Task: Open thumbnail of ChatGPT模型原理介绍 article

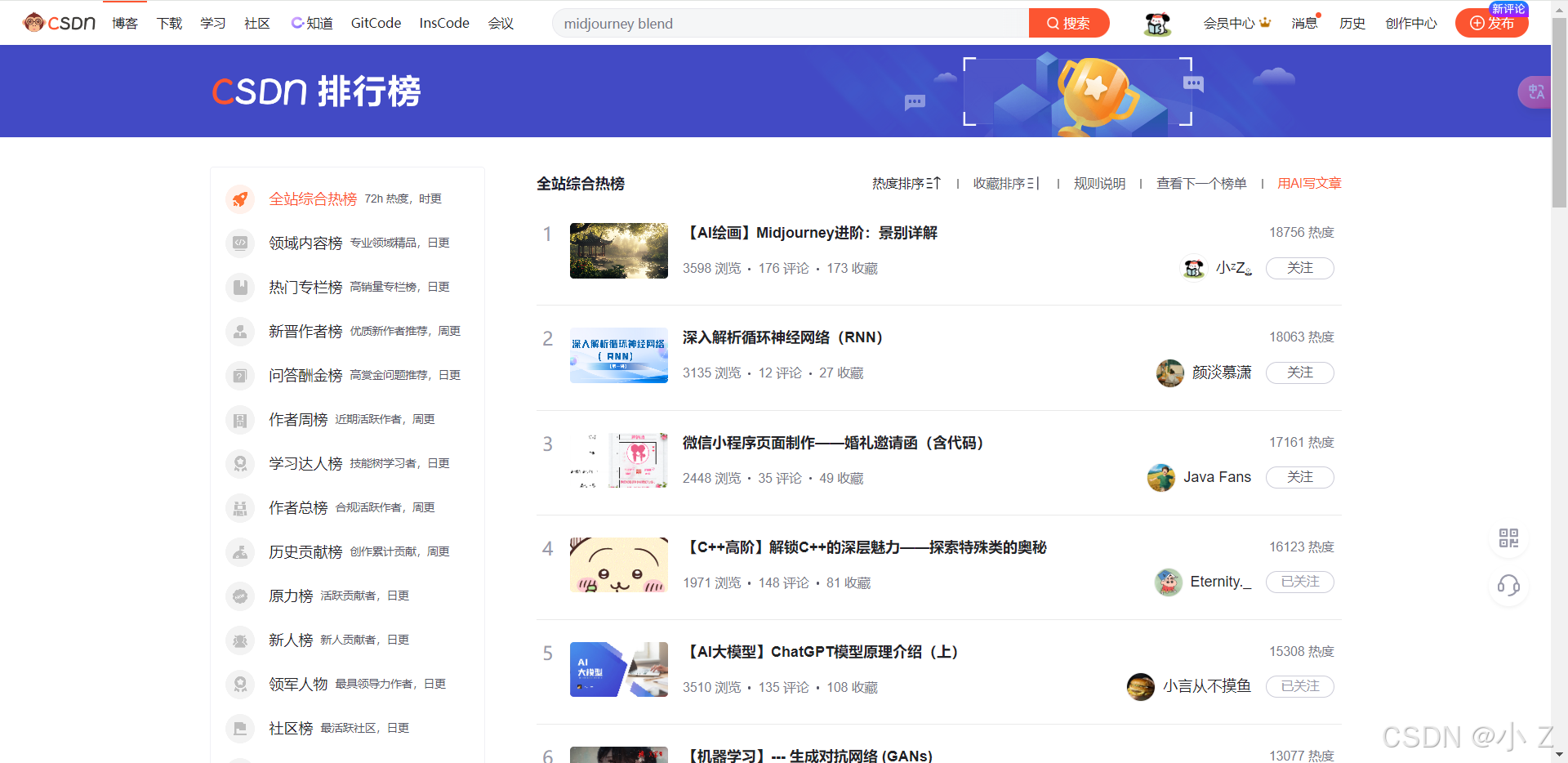Action: point(619,669)
